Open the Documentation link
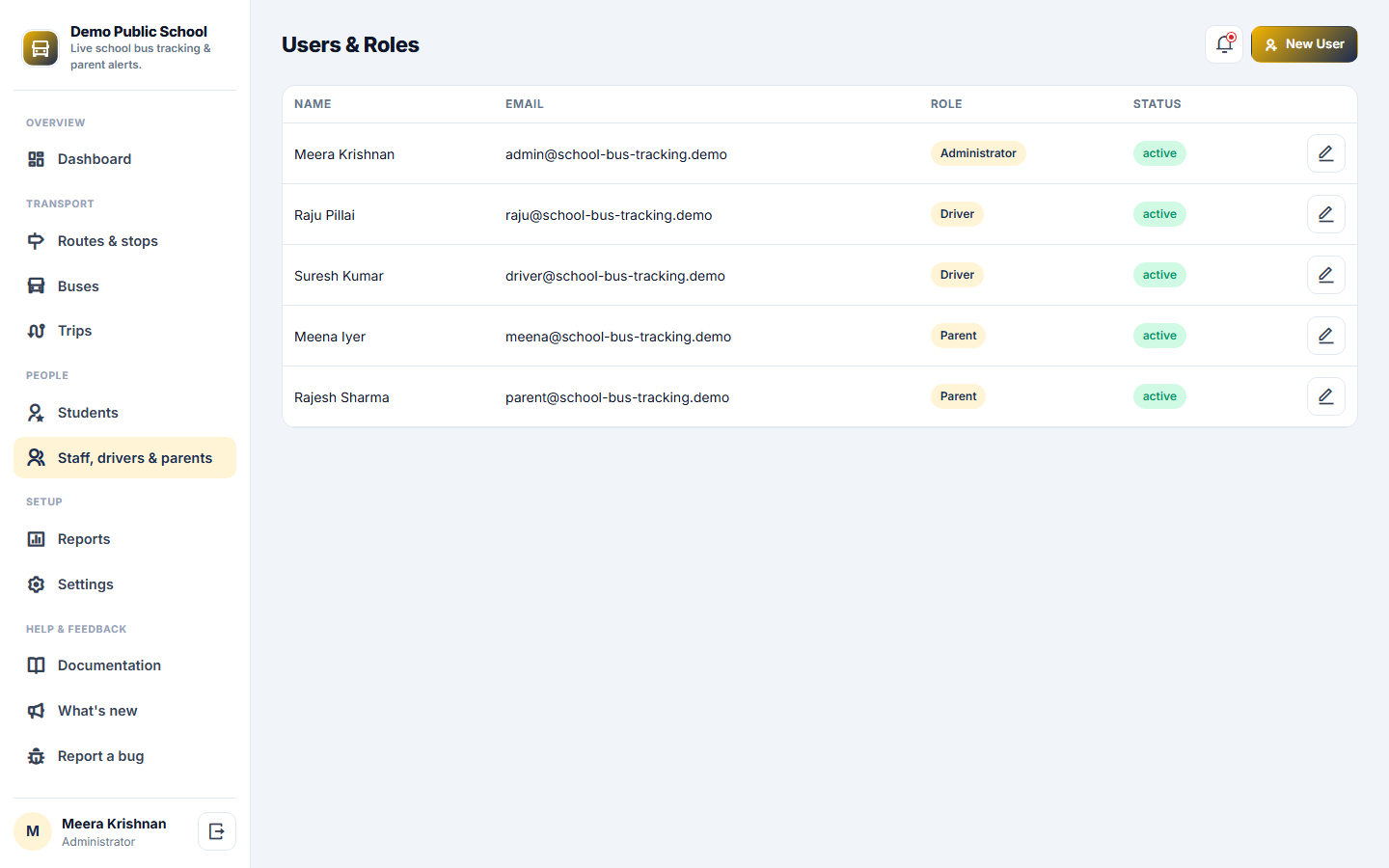 124,665
